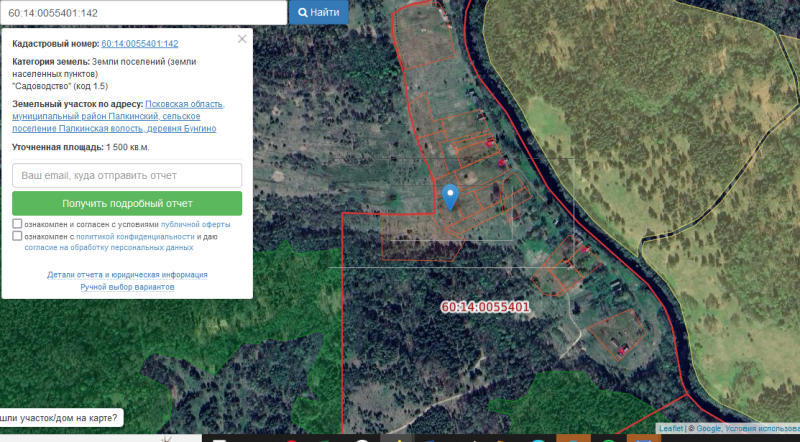
Task: Open Детали отчета и юридическая информация
Action: (127, 275)
